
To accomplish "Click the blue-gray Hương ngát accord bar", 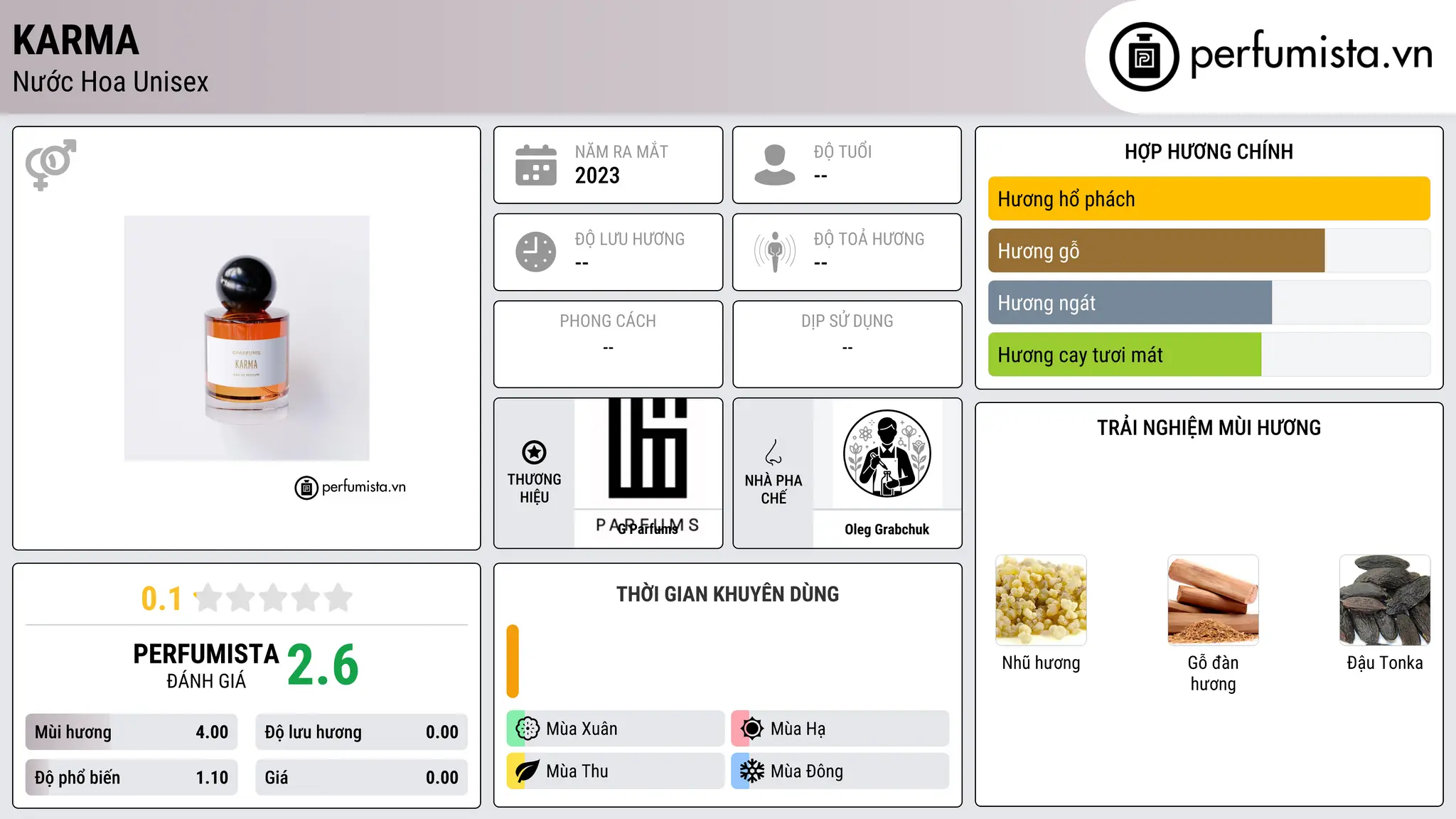I will click(x=1130, y=303).
